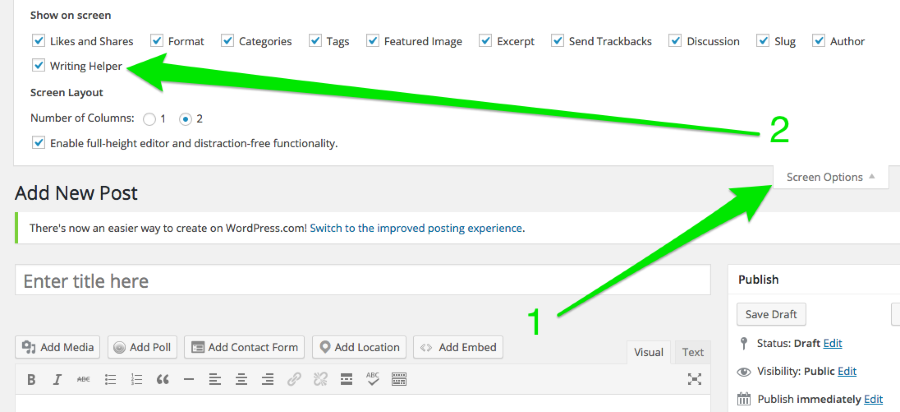
Task: Select 1 column layout radio button
Action: [x=150, y=119]
